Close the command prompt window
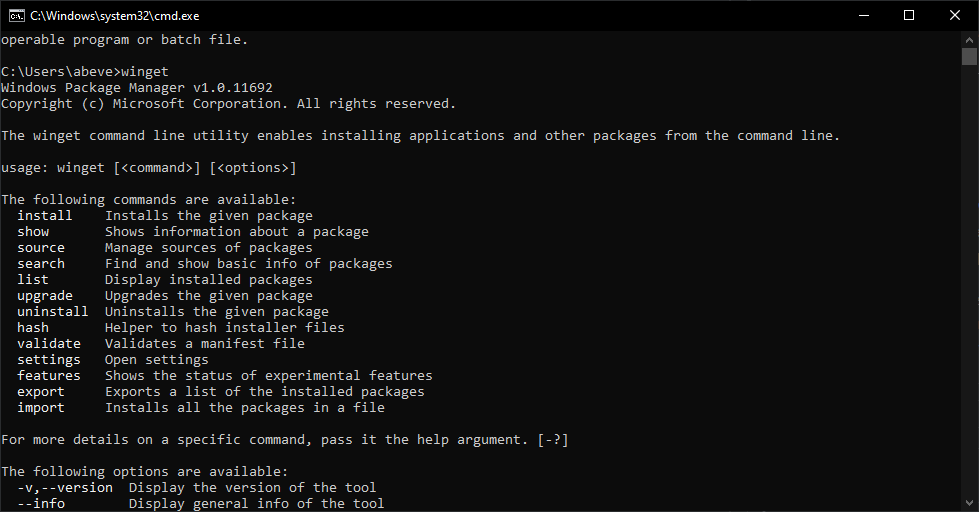The width and height of the screenshot is (979, 512). coord(955,15)
